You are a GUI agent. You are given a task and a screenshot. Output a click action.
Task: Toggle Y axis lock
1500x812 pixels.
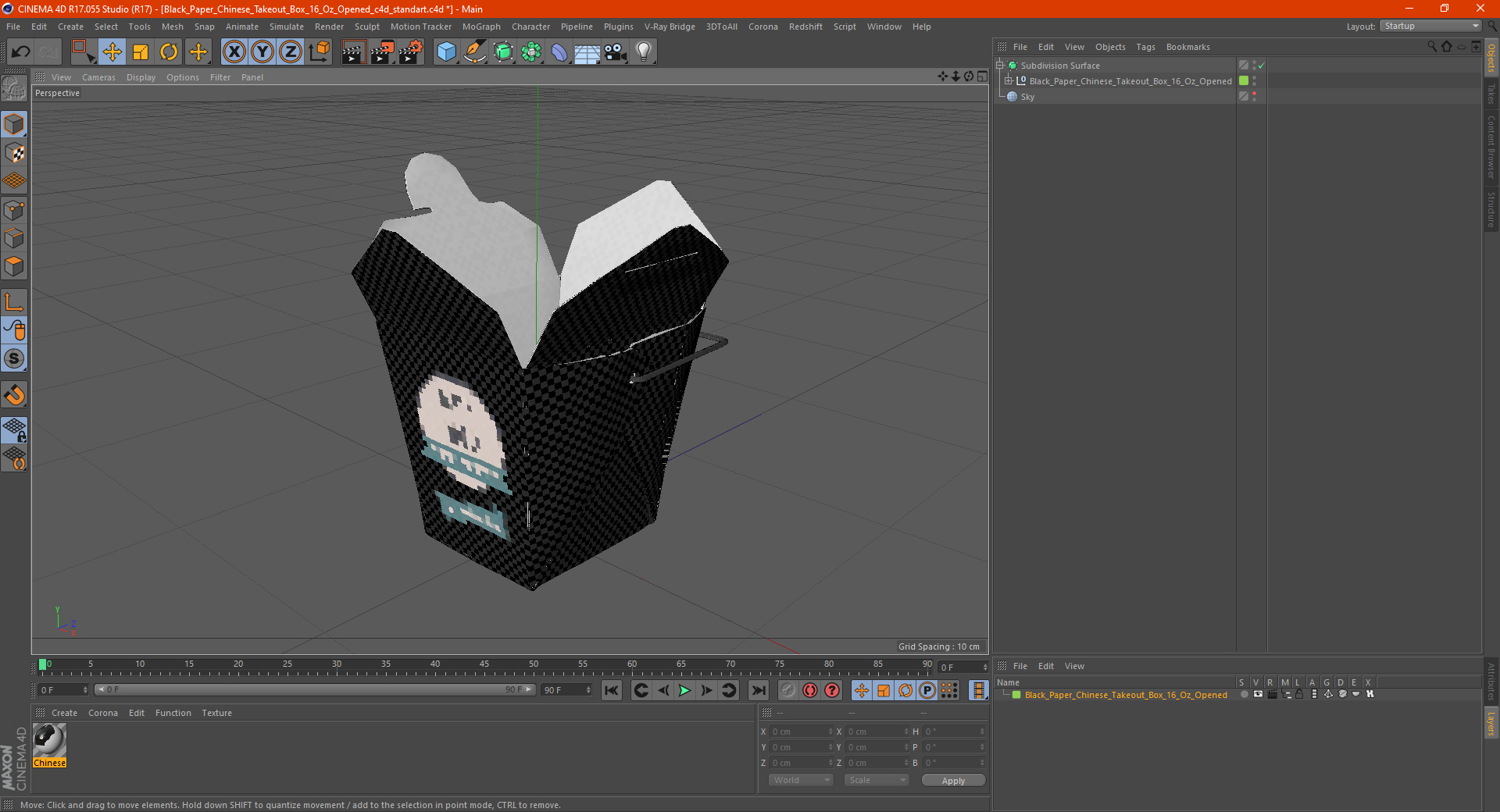(262, 52)
